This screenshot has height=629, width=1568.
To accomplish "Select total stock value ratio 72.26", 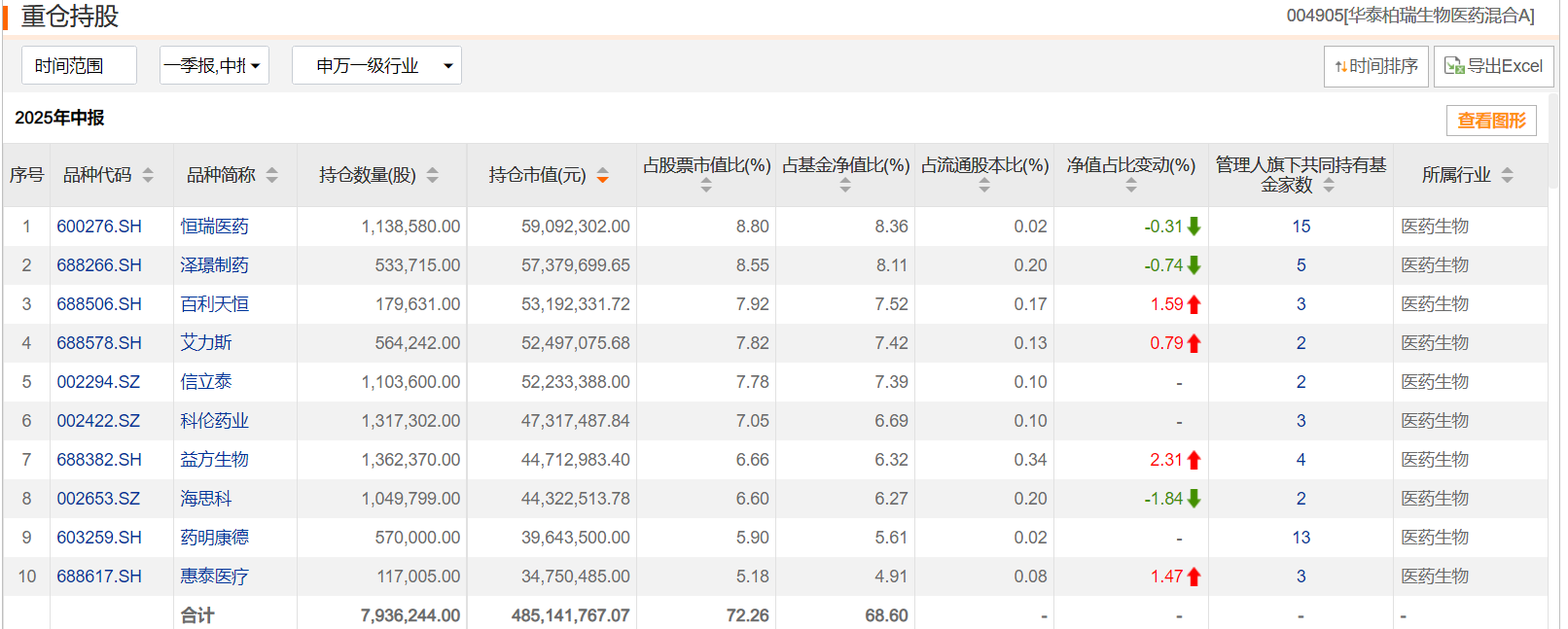I will click(x=748, y=615).
